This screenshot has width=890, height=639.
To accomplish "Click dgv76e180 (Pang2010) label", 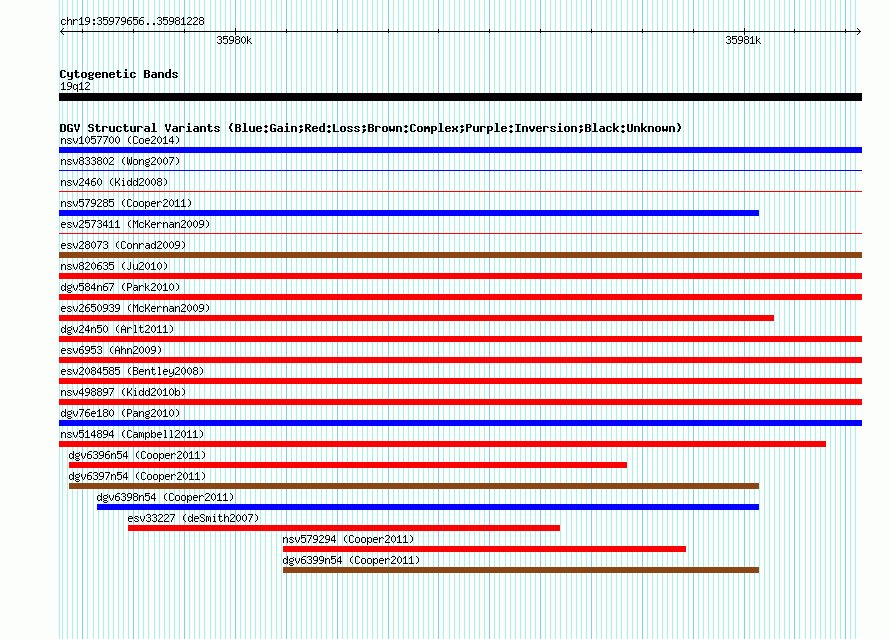I will [120, 413].
